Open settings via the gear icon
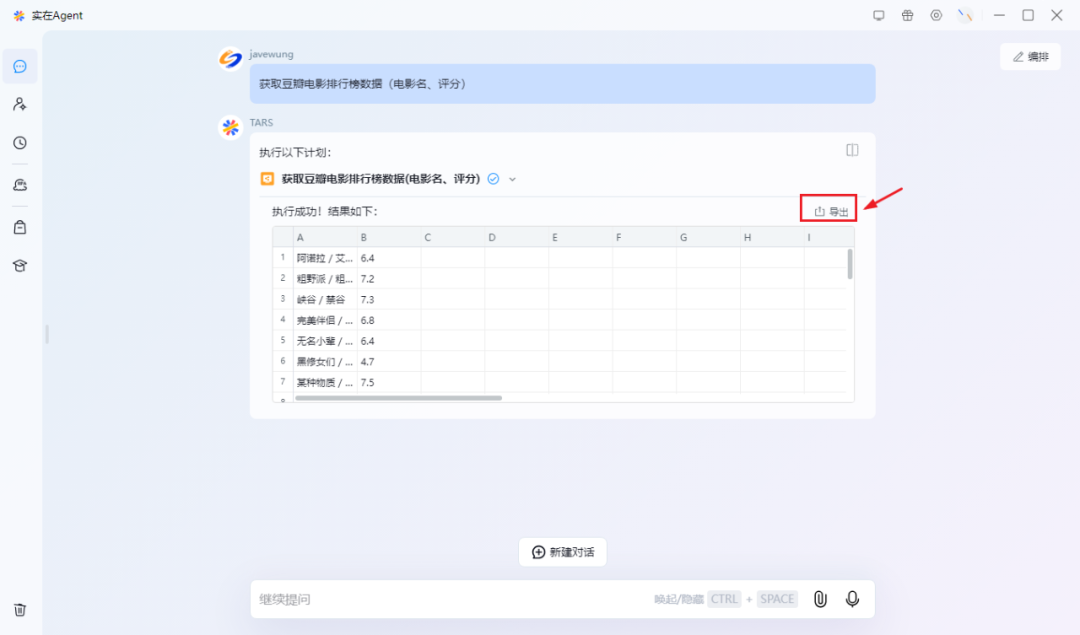Viewport: 1080px width, 635px height. [x=936, y=15]
